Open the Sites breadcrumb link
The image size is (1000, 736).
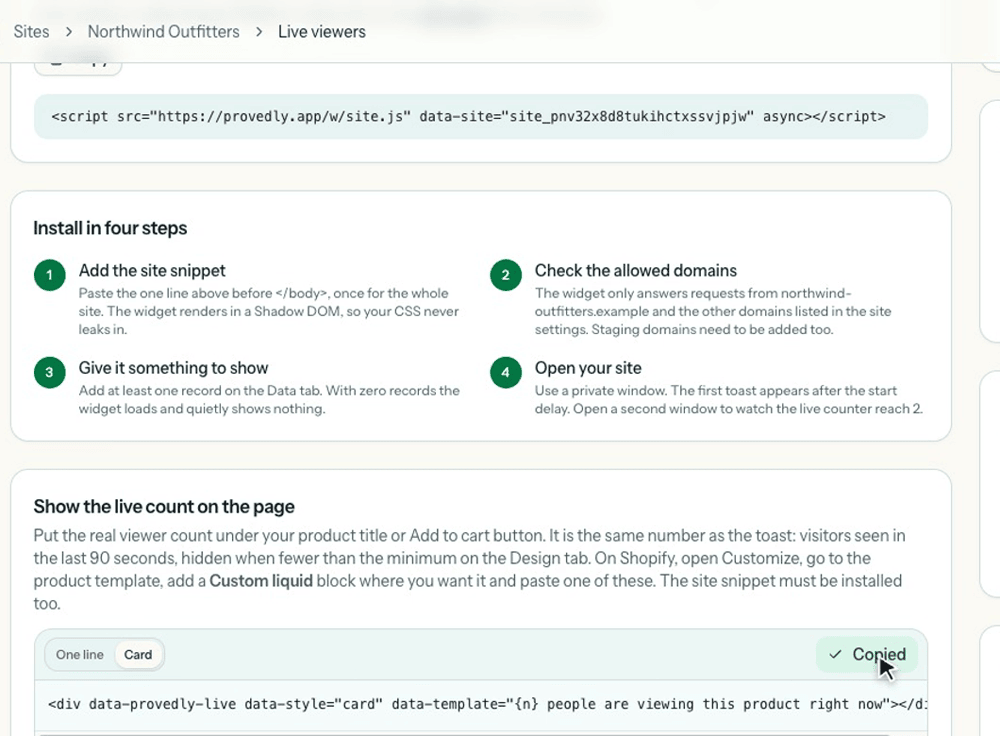pyautogui.click(x=31, y=31)
